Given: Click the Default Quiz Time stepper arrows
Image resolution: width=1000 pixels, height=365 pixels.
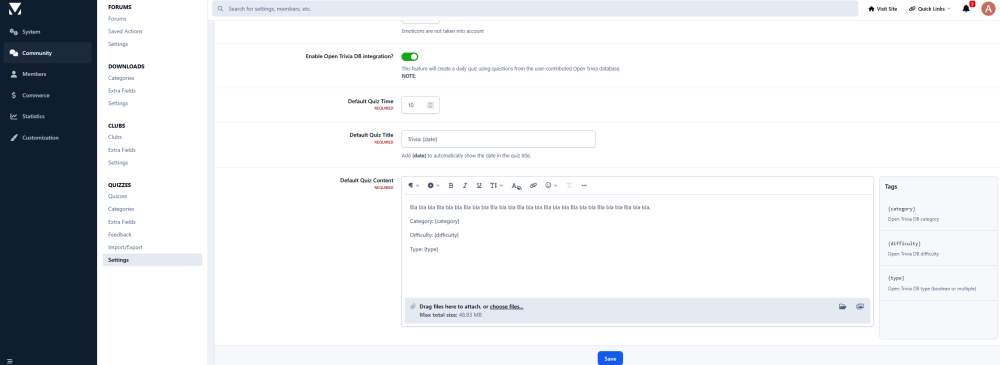Looking at the screenshot, I should [430, 105].
